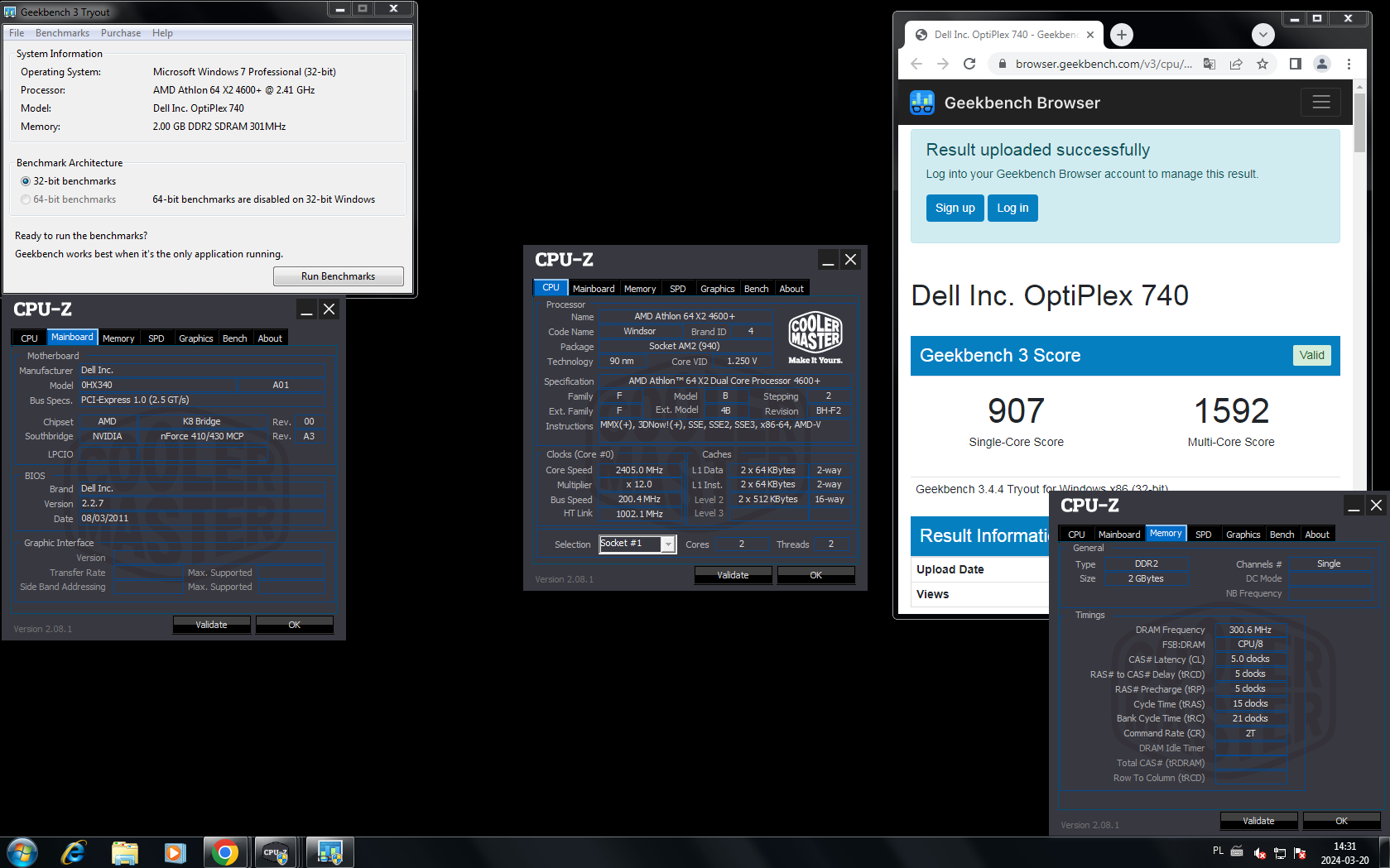Click the Valid badge beside Geekbench 3 Score

1311,355
